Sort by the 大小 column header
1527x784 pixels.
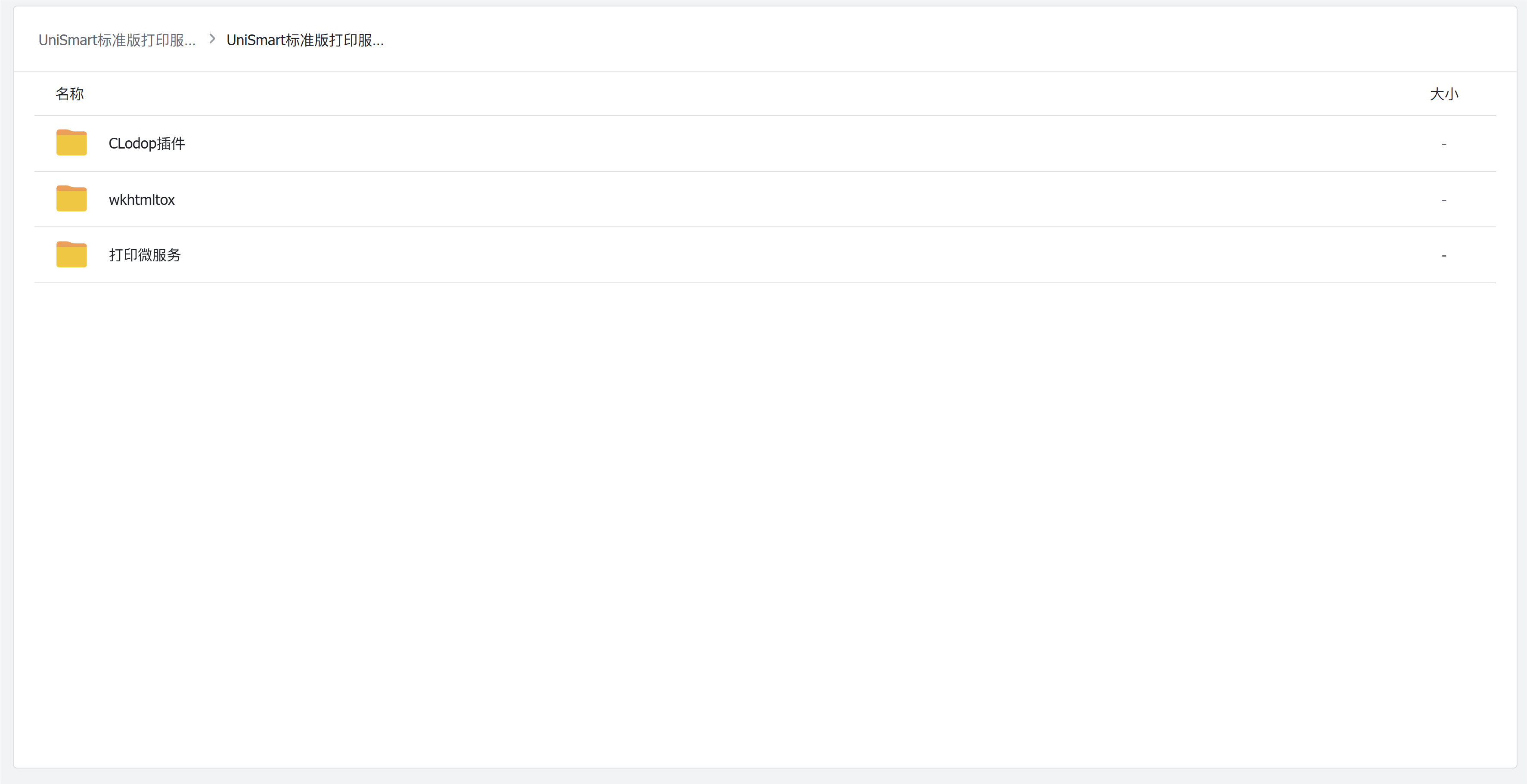click(x=1443, y=94)
